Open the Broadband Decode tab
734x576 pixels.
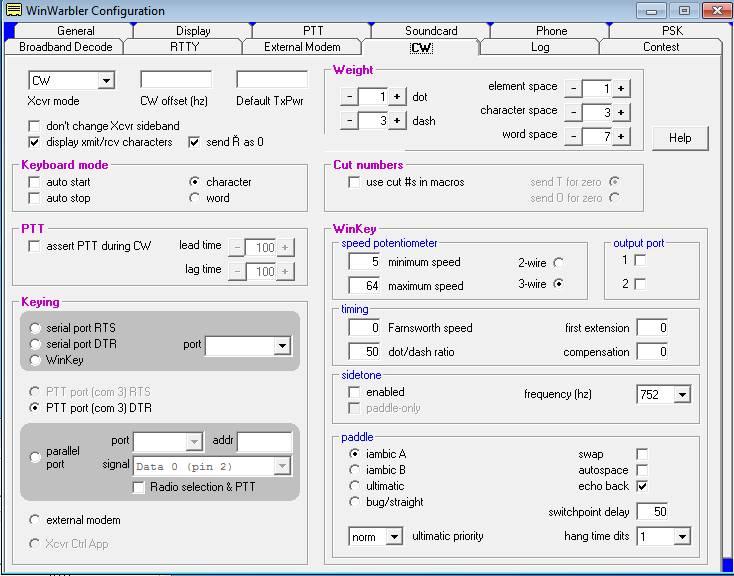[x=66, y=47]
